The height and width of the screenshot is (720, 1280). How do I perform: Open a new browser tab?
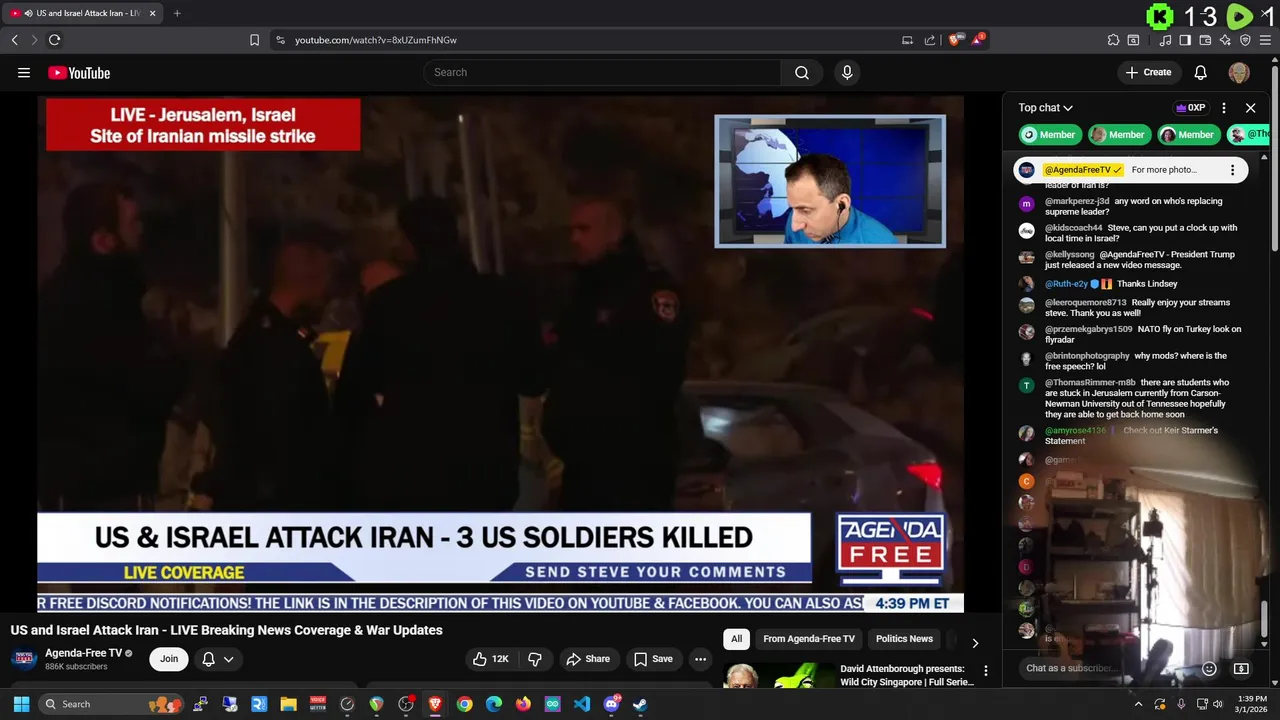[177, 13]
